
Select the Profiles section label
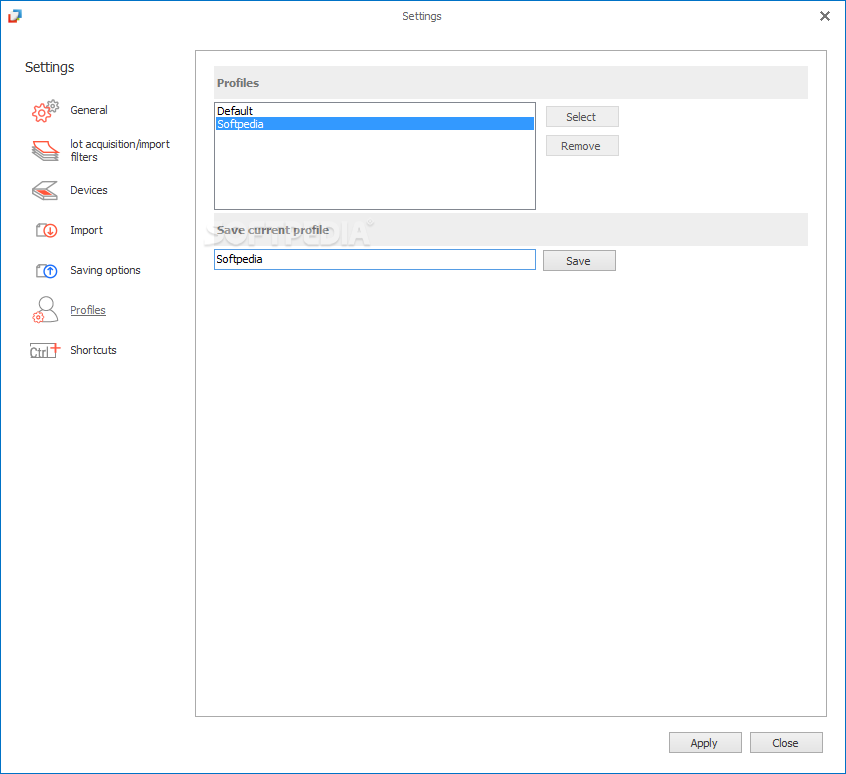[x=88, y=310]
